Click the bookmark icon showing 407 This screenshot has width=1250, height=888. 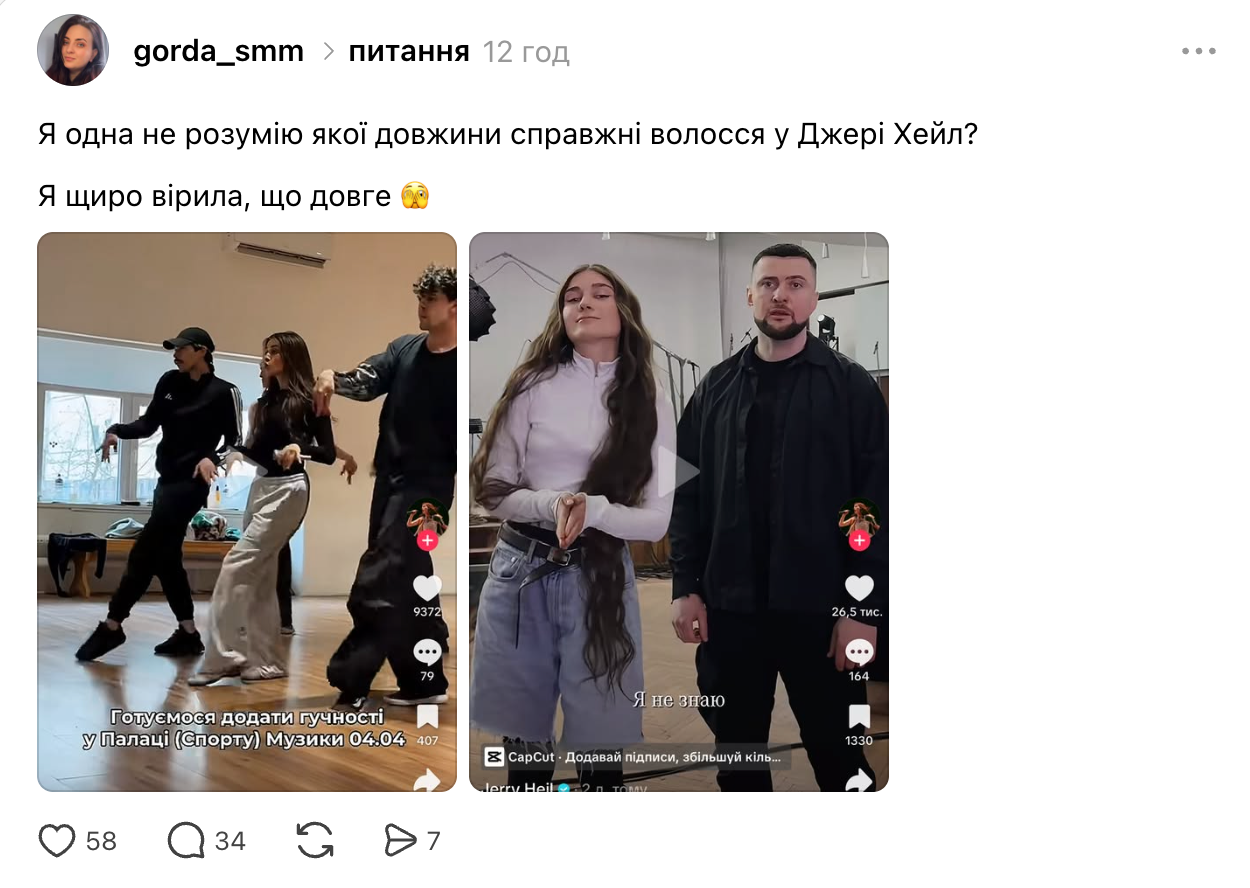427,717
